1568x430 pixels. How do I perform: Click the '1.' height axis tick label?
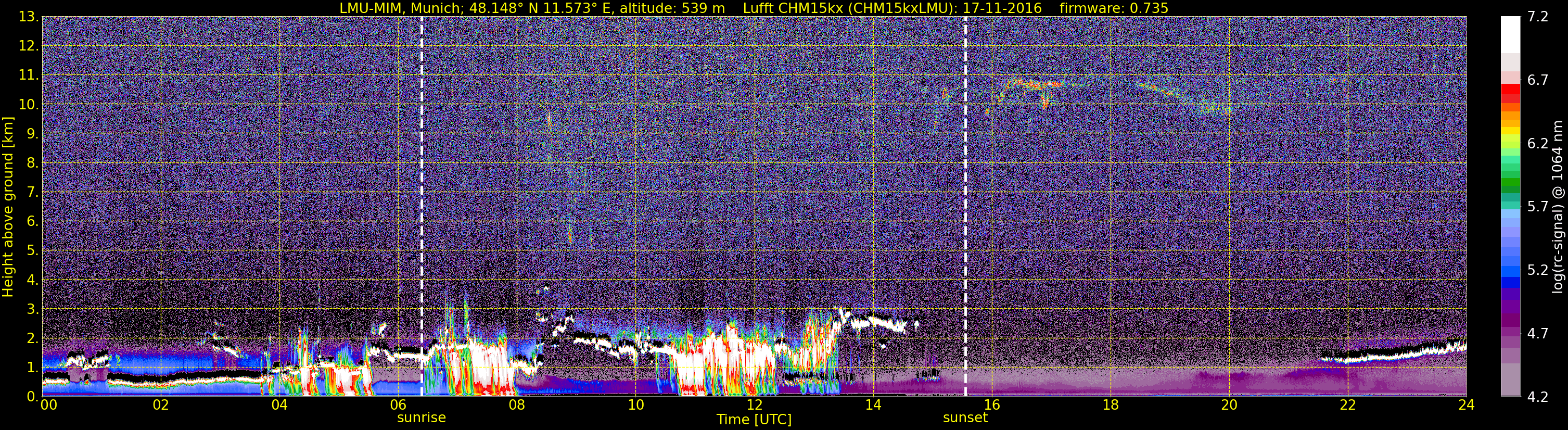point(32,367)
